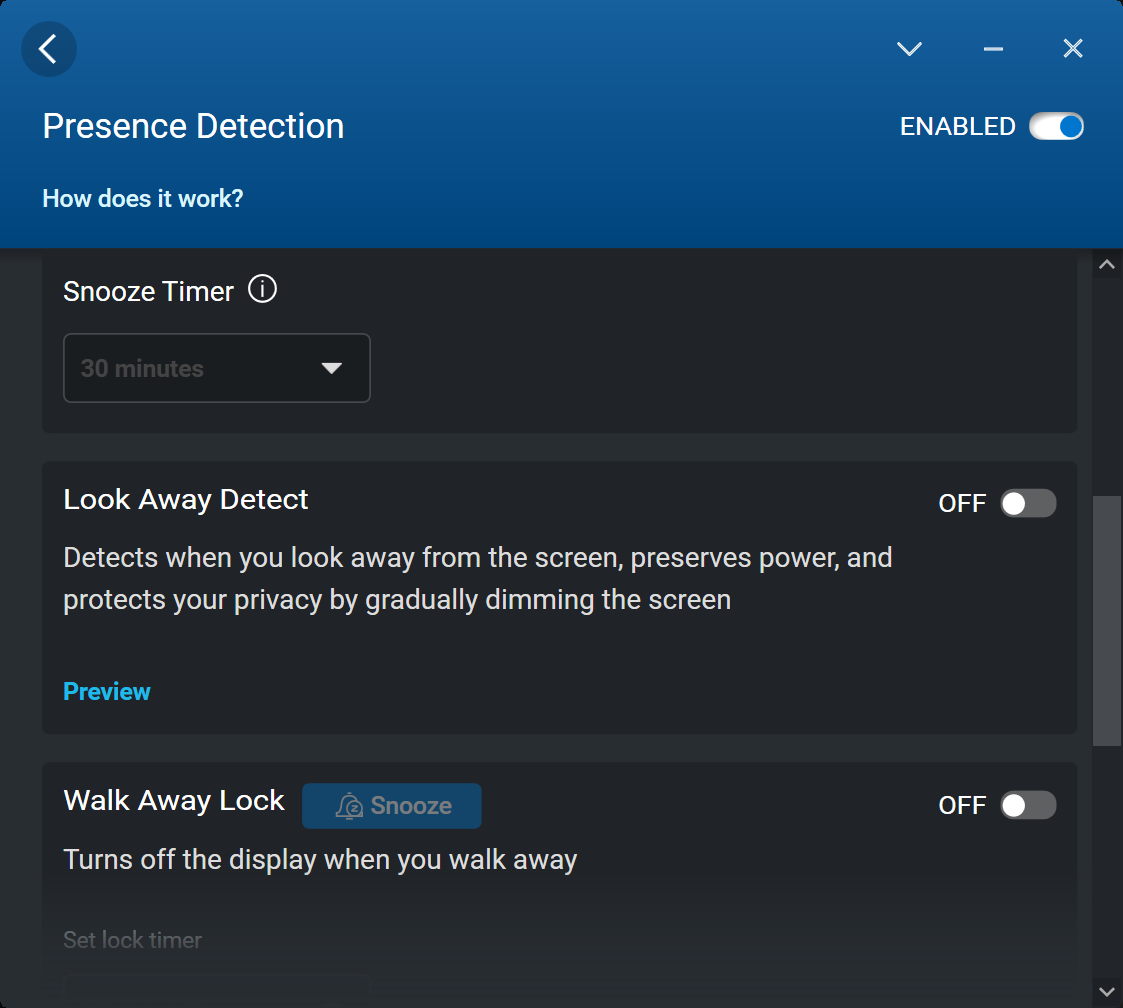
Task: Click the Snooze Timer dropdown arrow
Action: click(x=332, y=368)
